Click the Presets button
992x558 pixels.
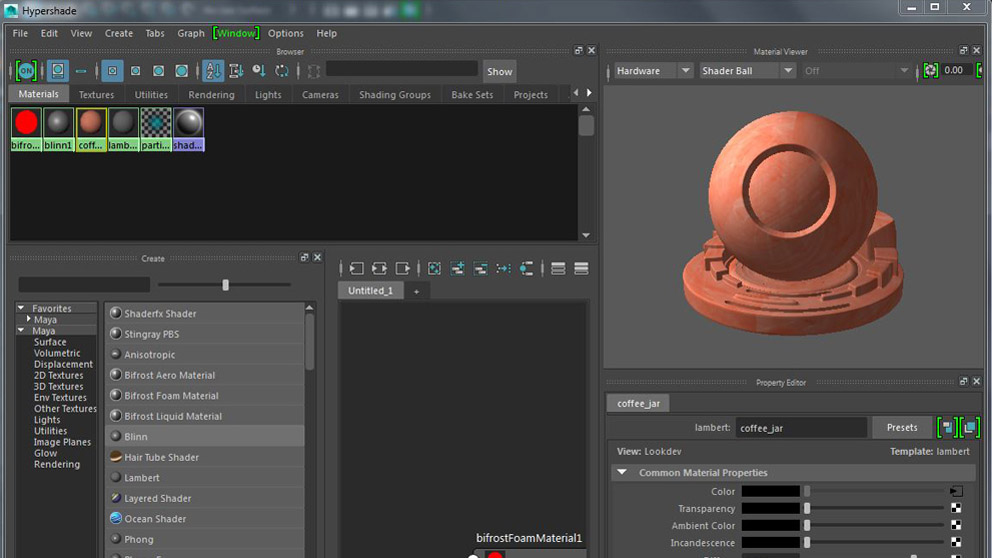[901, 427]
